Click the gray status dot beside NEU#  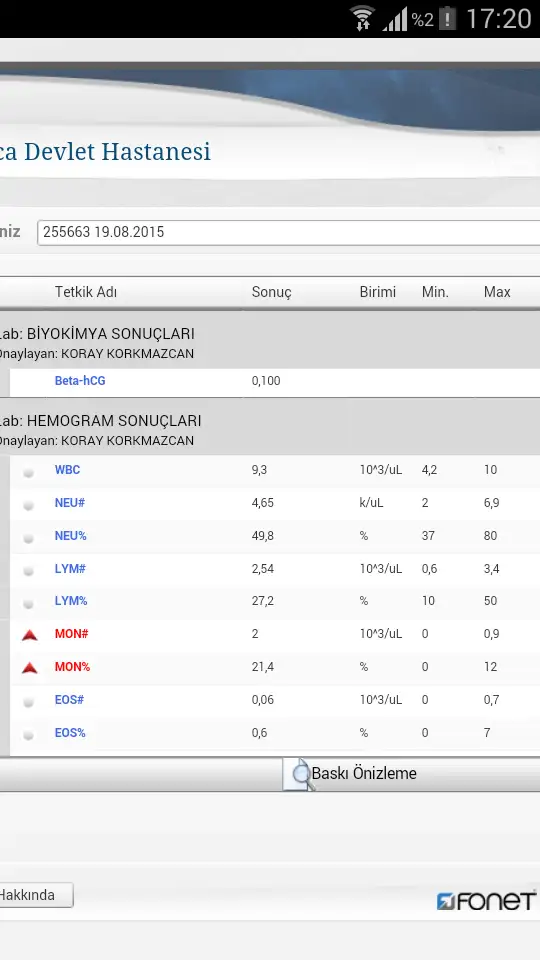28,505
